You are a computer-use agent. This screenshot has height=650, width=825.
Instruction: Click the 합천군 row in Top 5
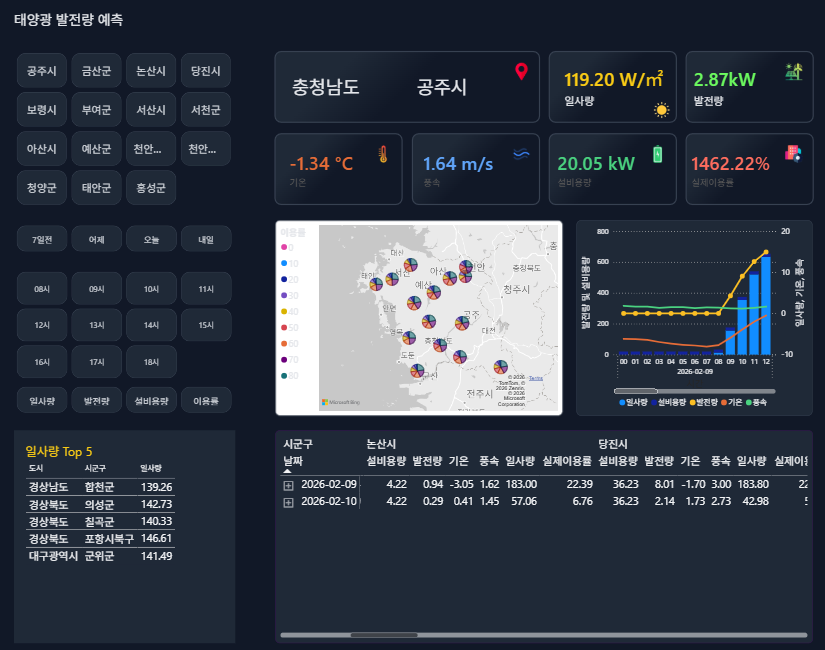coord(100,487)
